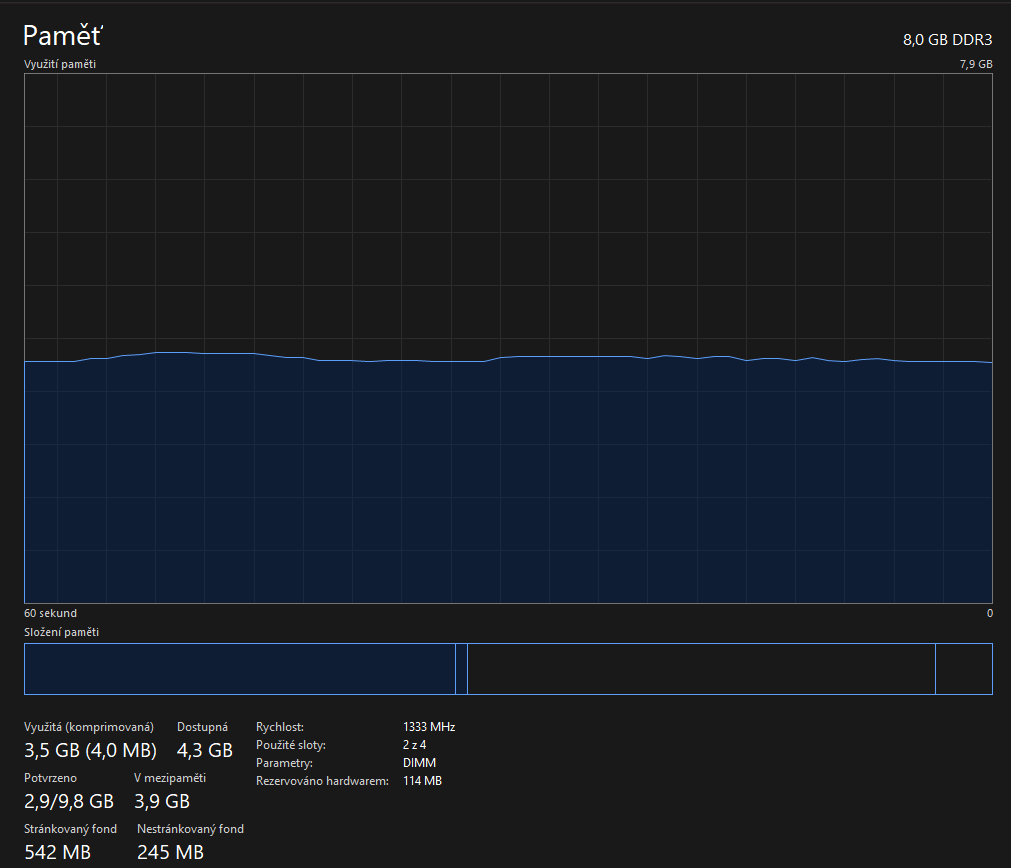Select the V mezipaměti 3,9 GB value
Image resolution: width=1011 pixels, height=868 pixels.
[x=162, y=801]
